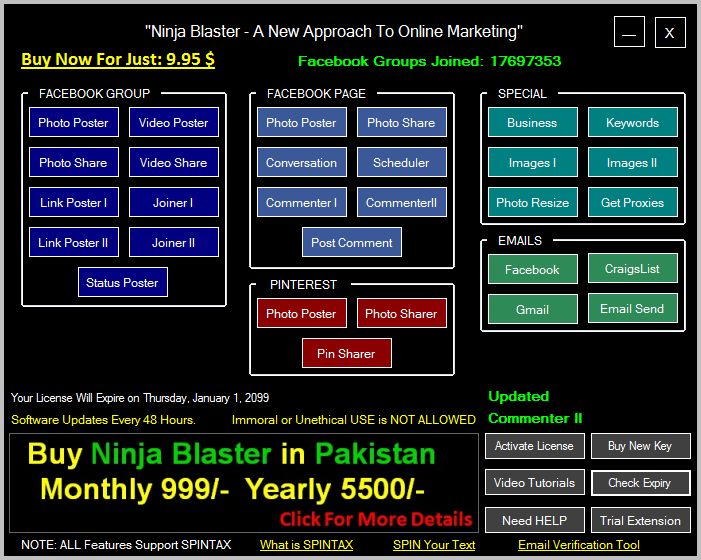Viewport: 701px width, 560px height.
Task: Open the Business special tool
Action: (533, 122)
